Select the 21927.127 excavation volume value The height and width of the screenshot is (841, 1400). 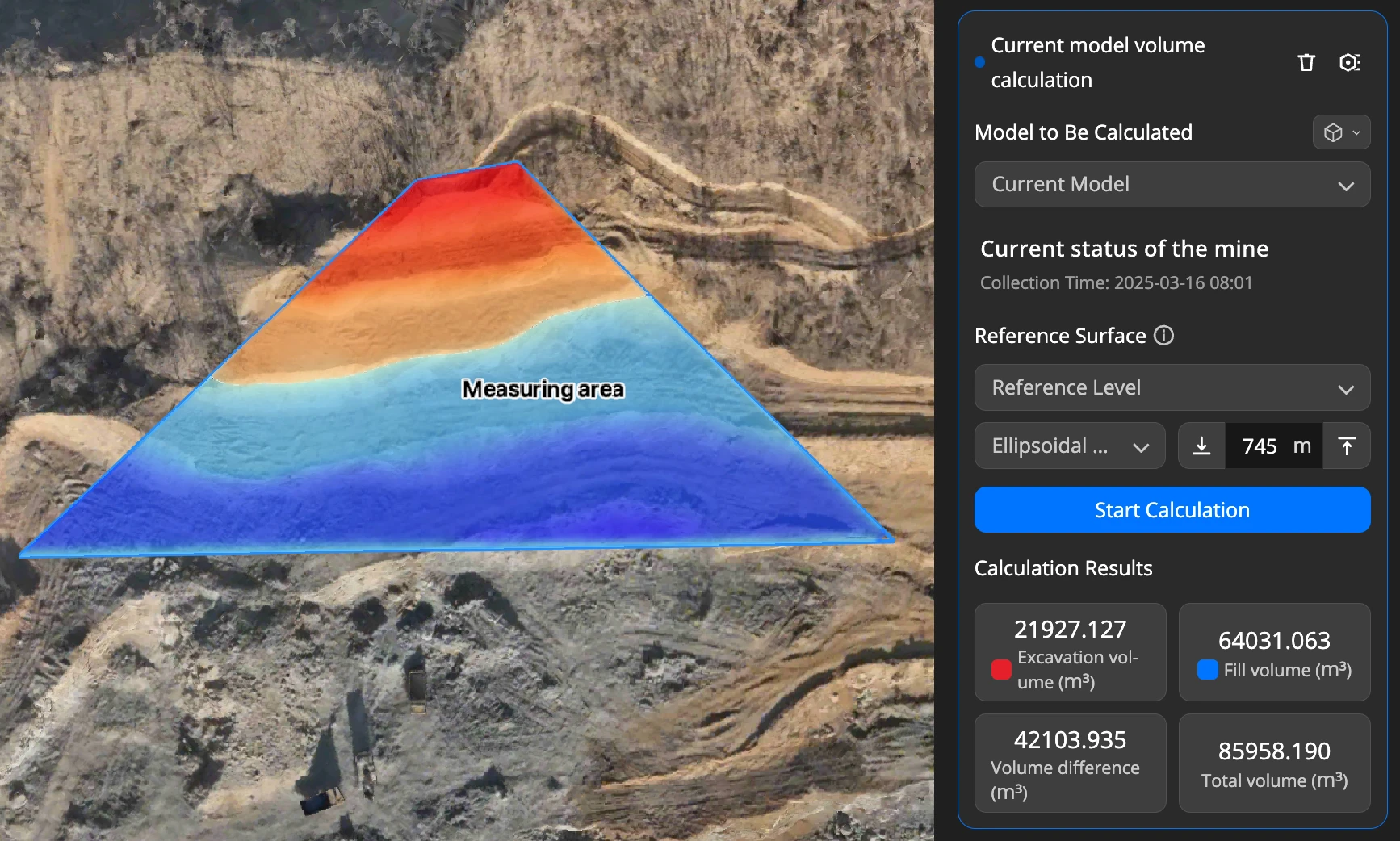pyautogui.click(x=1070, y=629)
